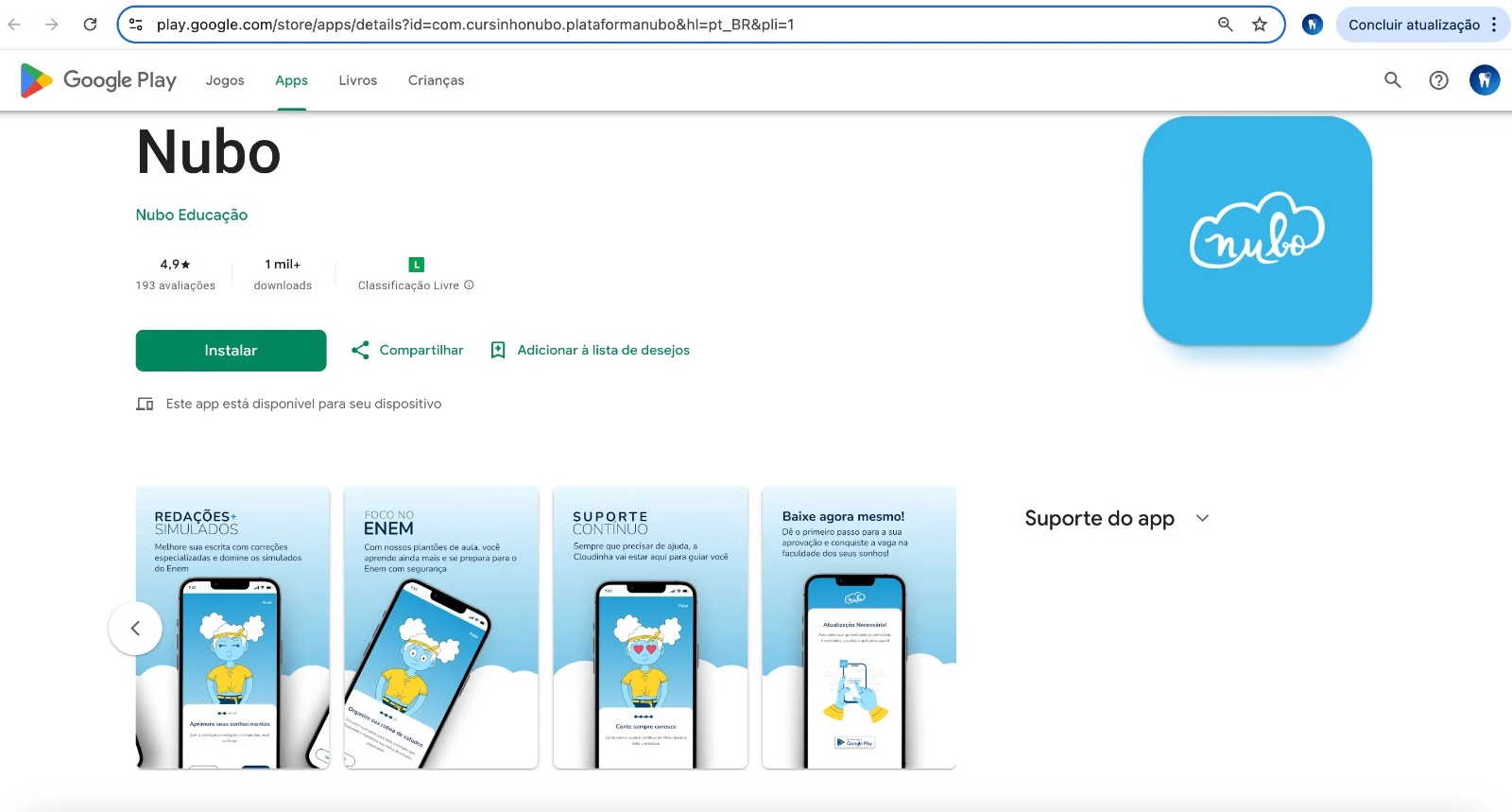Click the Google Play logo
This screenshot has height=812, width=1512.
(x=98, y=80)
